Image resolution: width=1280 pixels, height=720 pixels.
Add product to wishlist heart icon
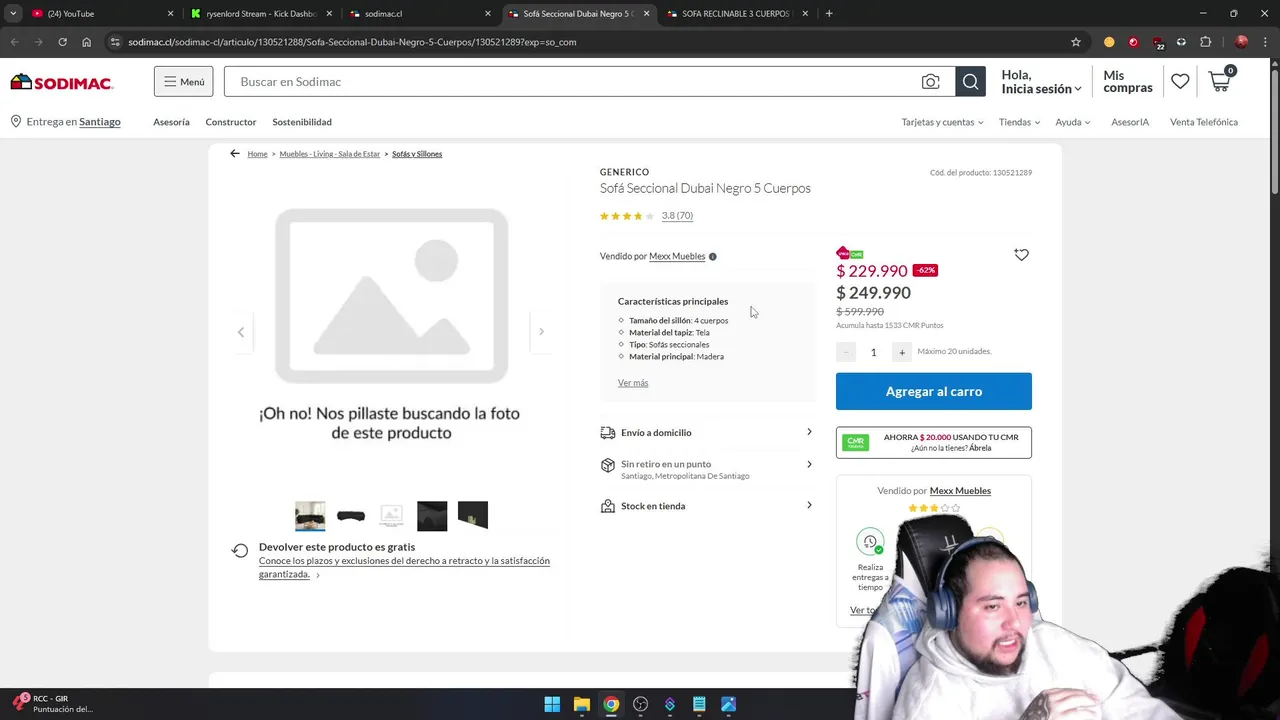[1021, 255]
